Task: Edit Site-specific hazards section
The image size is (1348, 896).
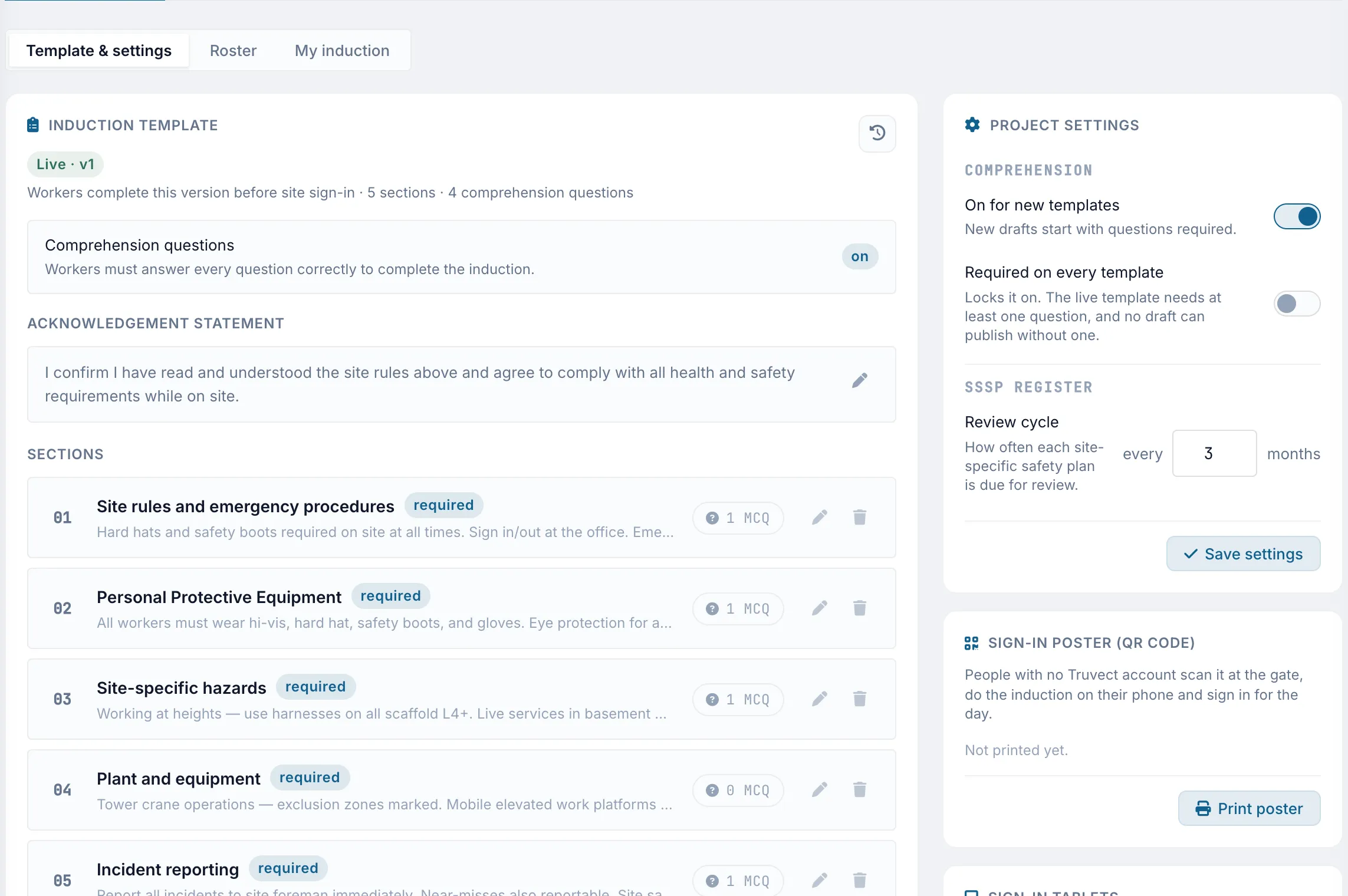Action: click(x=820, y=699)
